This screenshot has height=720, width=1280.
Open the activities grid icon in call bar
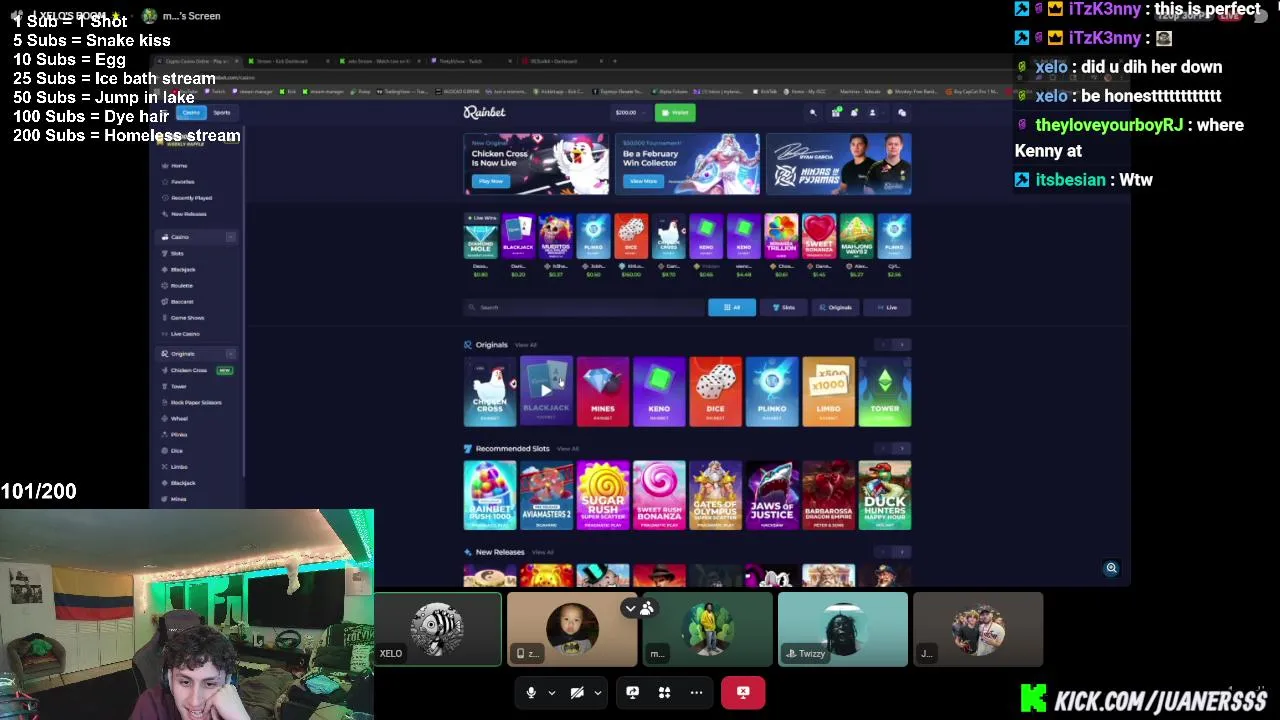coord(664,692)
